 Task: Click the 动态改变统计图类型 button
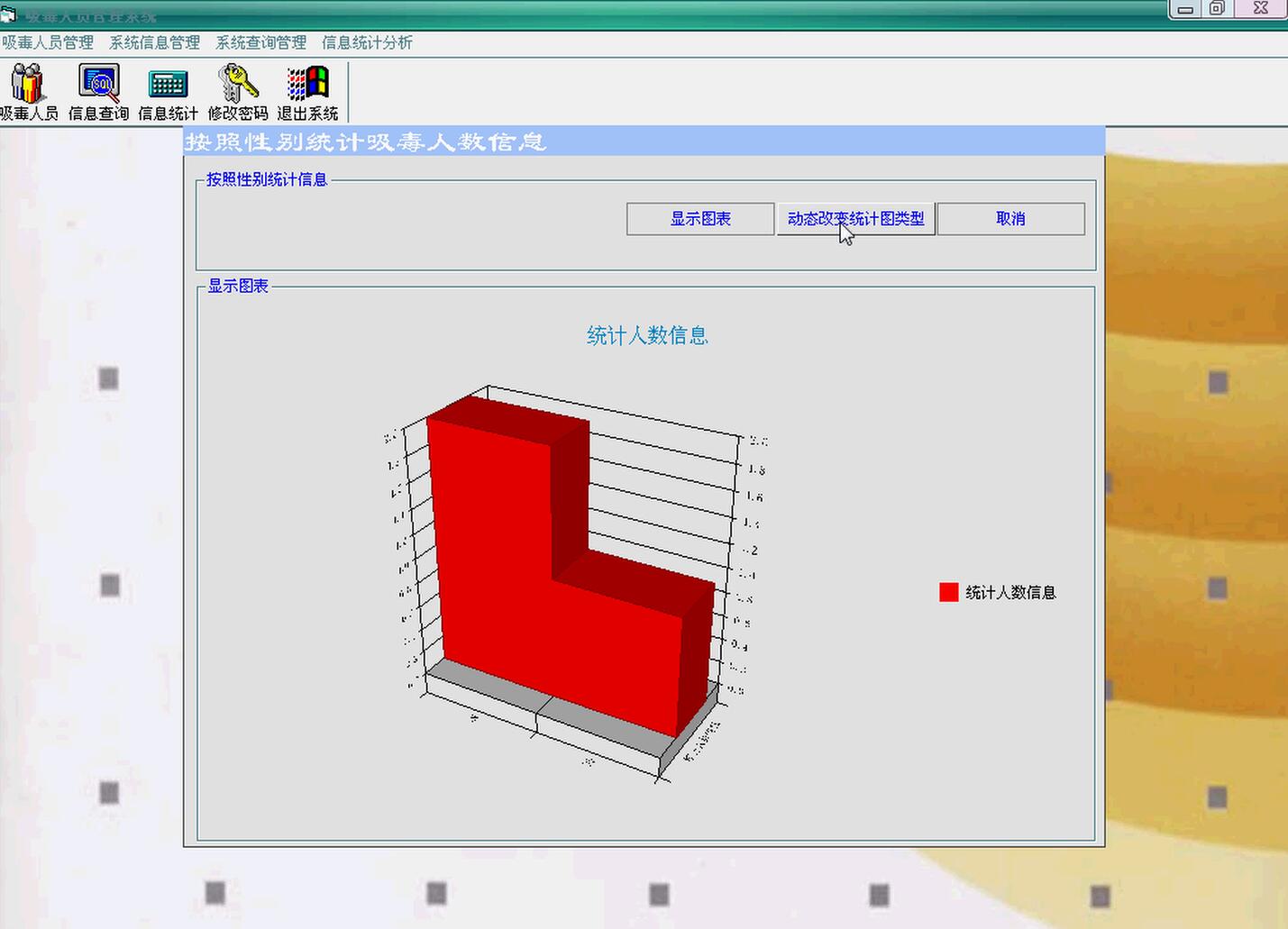coord(855,219)
